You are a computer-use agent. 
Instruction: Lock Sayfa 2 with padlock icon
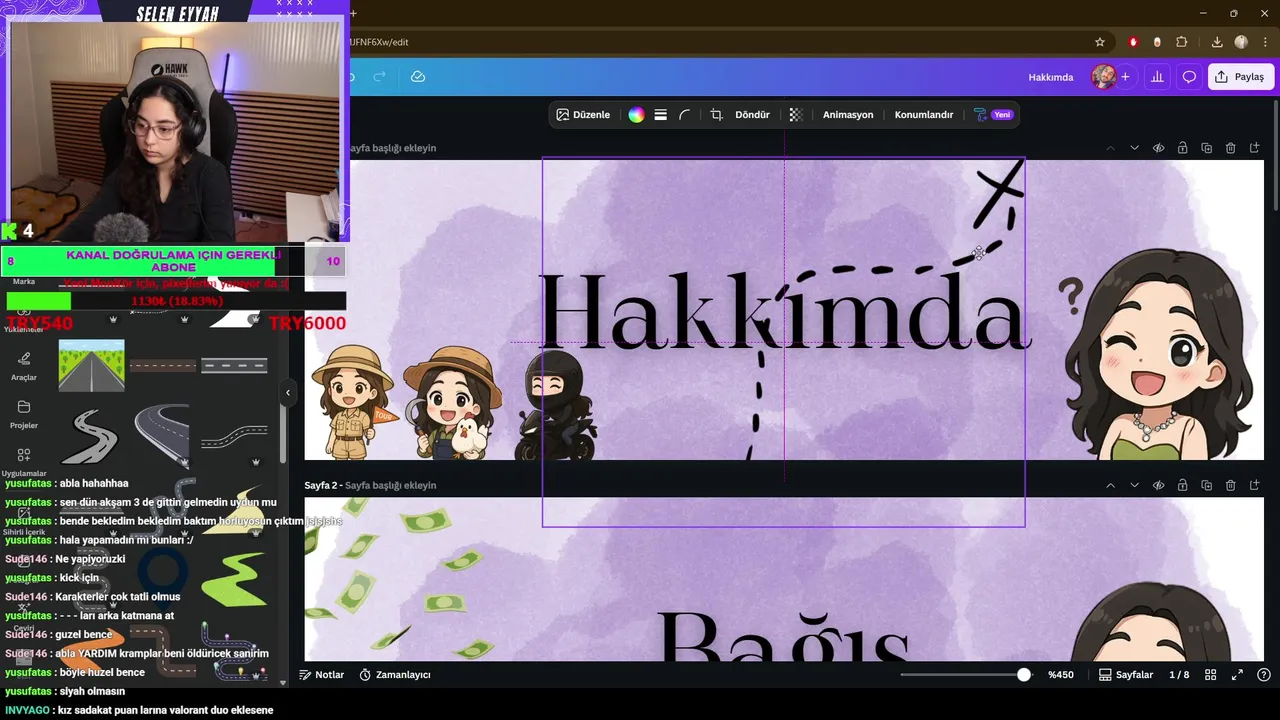point(1182,485)
